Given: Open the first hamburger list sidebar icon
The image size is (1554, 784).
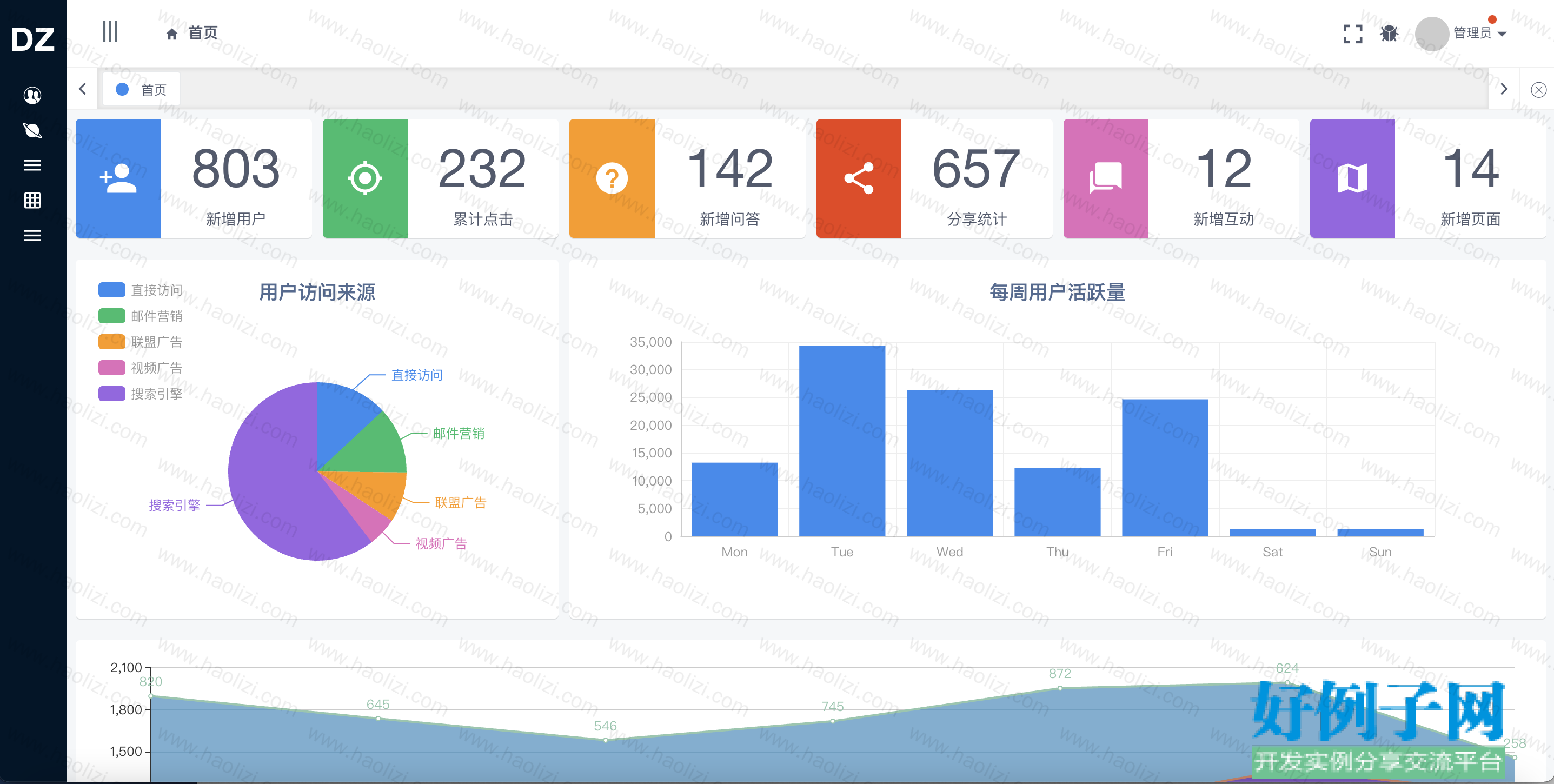Looking at the screenshot, I should 32,164.
